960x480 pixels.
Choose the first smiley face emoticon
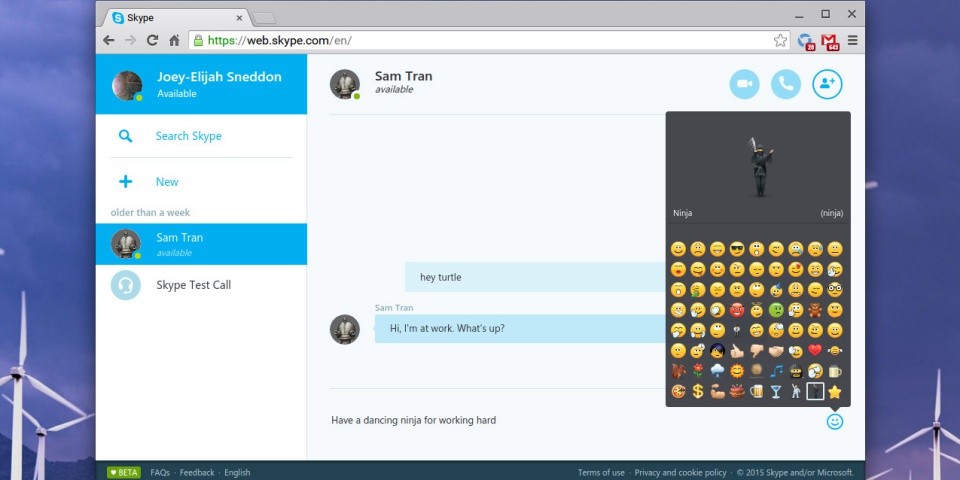(x=678, y=249)
